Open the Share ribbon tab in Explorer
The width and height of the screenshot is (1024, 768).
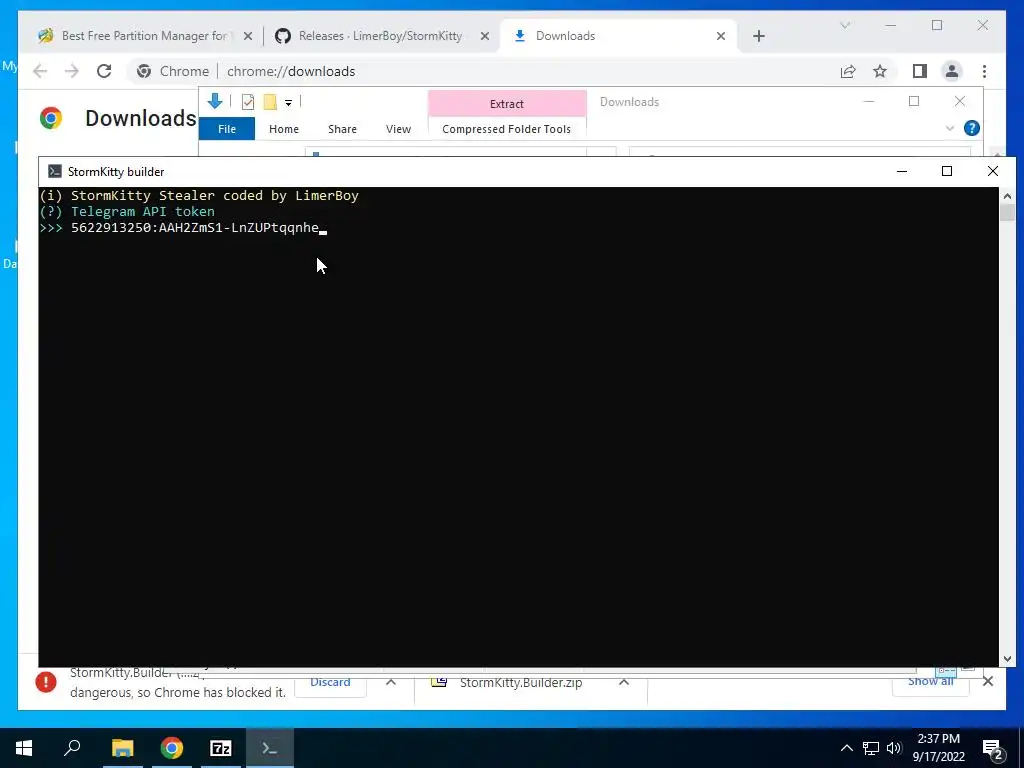click(342, 129)
